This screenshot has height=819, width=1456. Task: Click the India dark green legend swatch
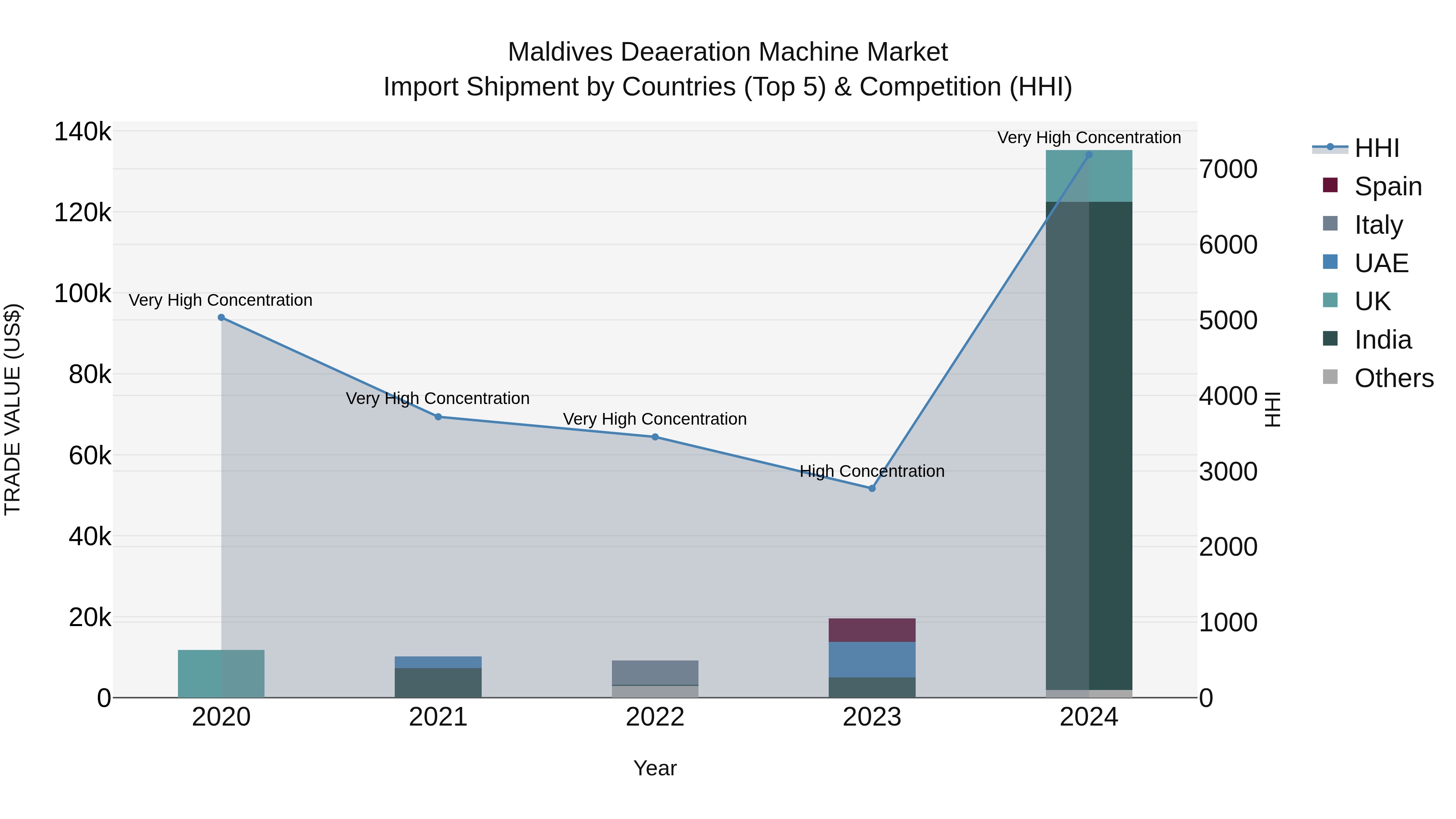tap(1331, 338)
